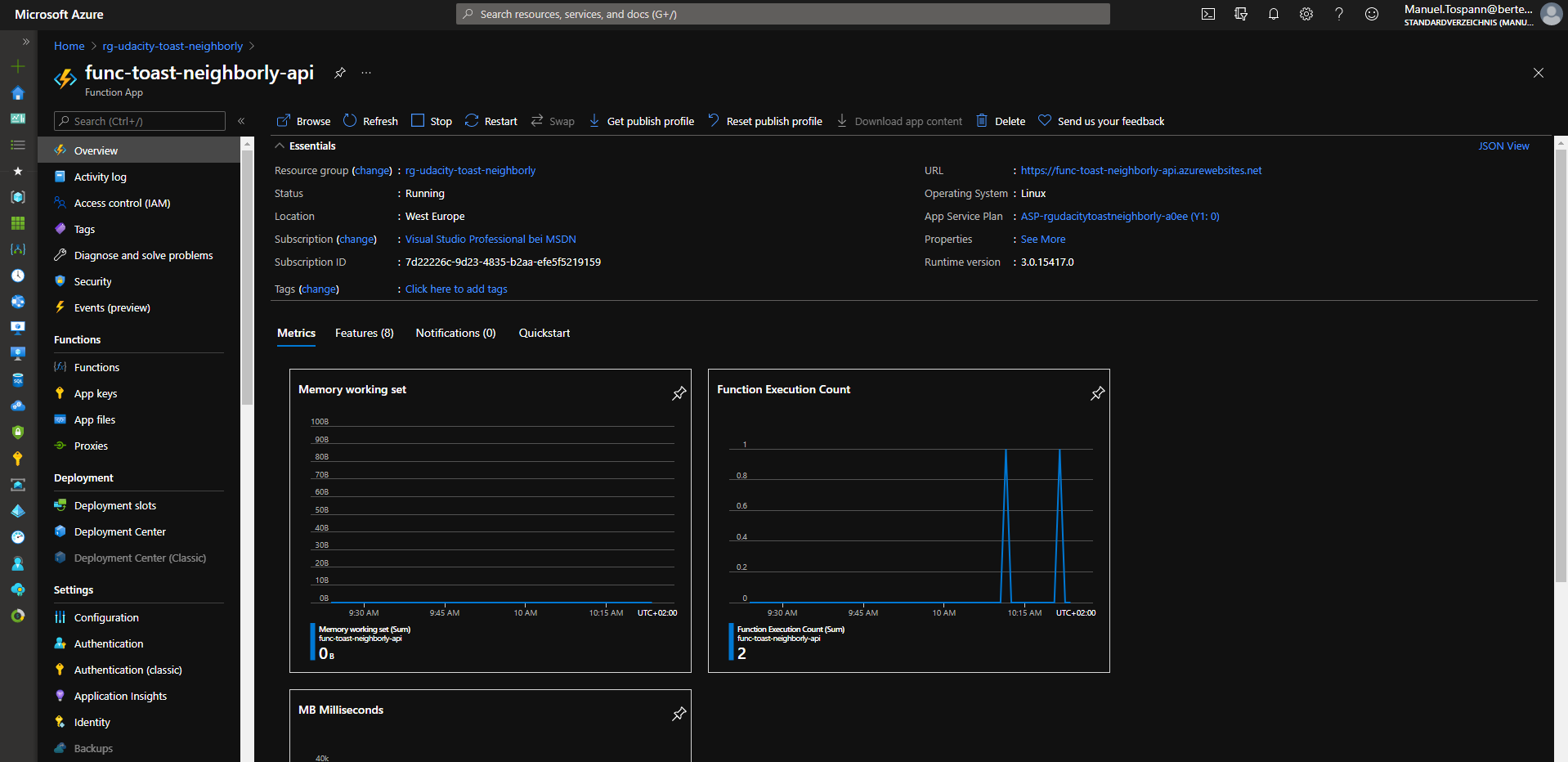Open Deployment slots

point(139,505)
